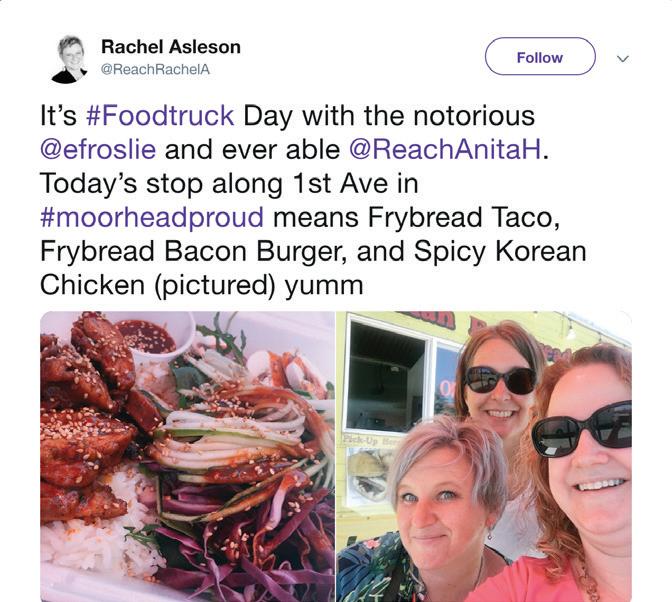Open the #Foodtruck hashtag

[x=160, y=116]
